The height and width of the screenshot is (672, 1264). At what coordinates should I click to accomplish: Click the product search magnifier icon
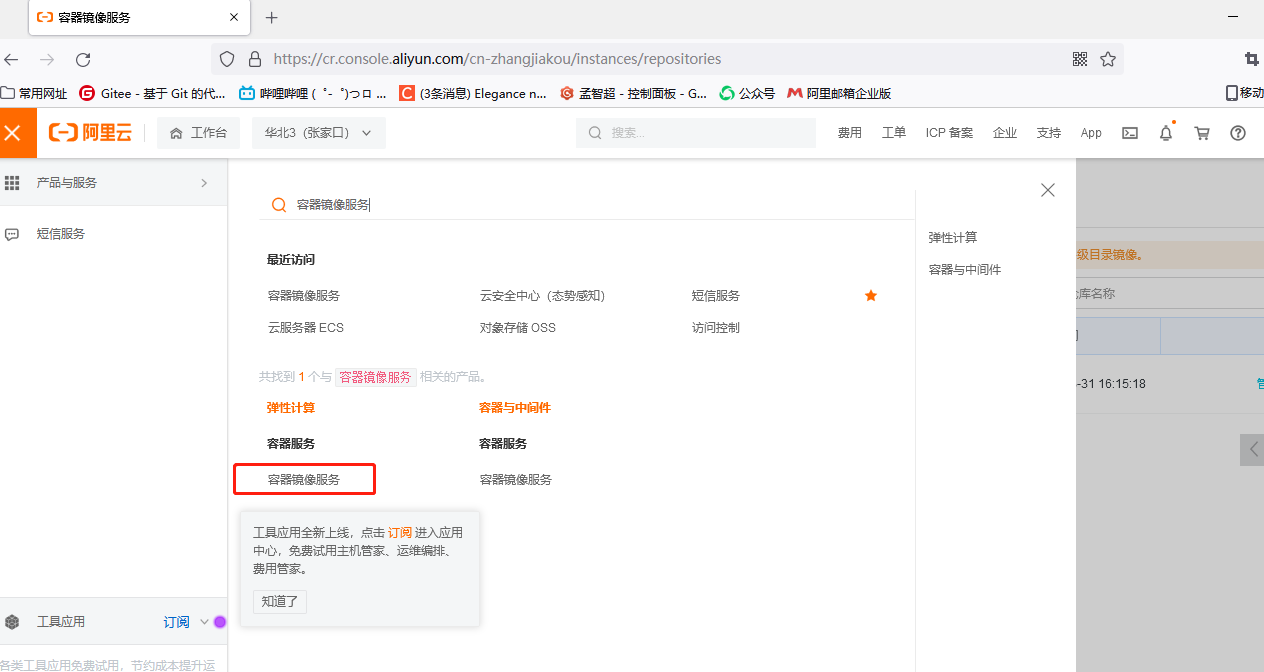tap(280, 205)
